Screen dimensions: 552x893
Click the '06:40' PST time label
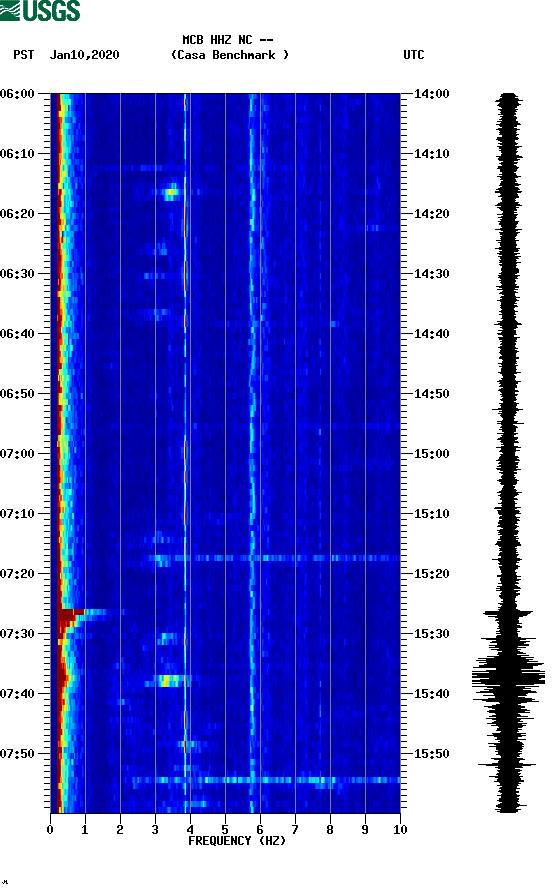[x=17, y=333]
